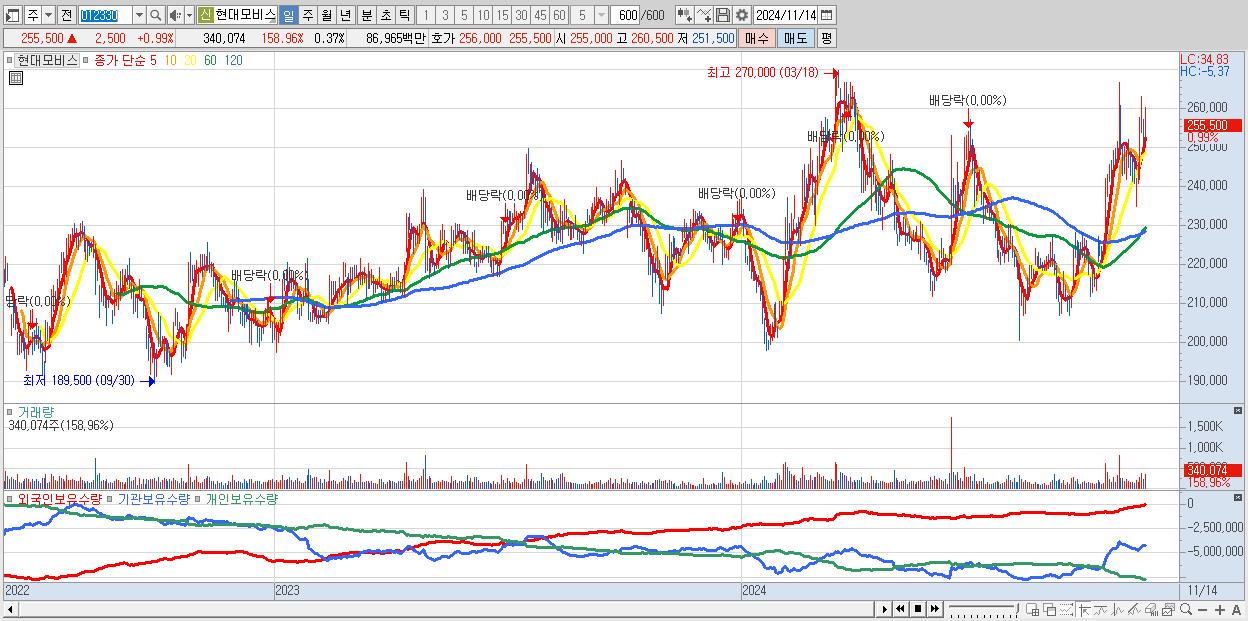Open the speaker icon dropdown arrow
The width and height of the screenshot is (1248, 621).
[x=189, y=15]
